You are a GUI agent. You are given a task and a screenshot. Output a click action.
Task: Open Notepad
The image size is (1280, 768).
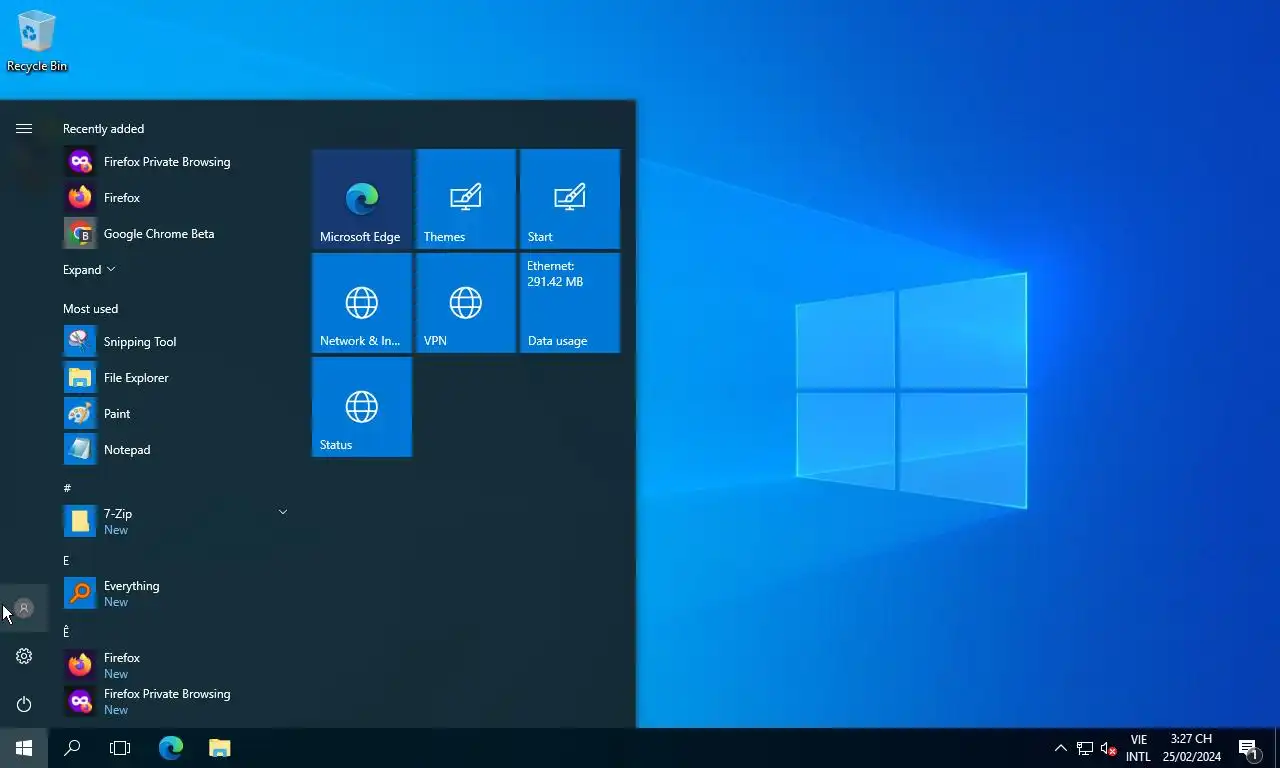pos(176,450)
